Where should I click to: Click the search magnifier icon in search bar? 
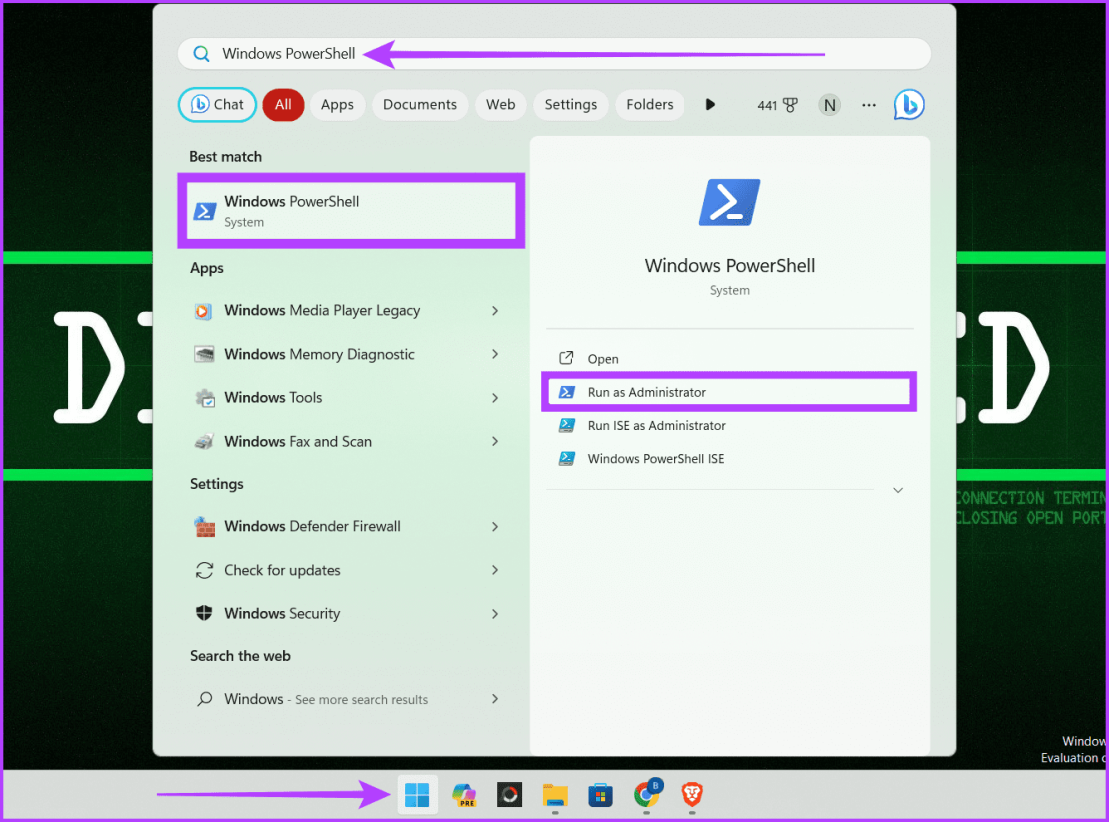(x=200, y=53)
